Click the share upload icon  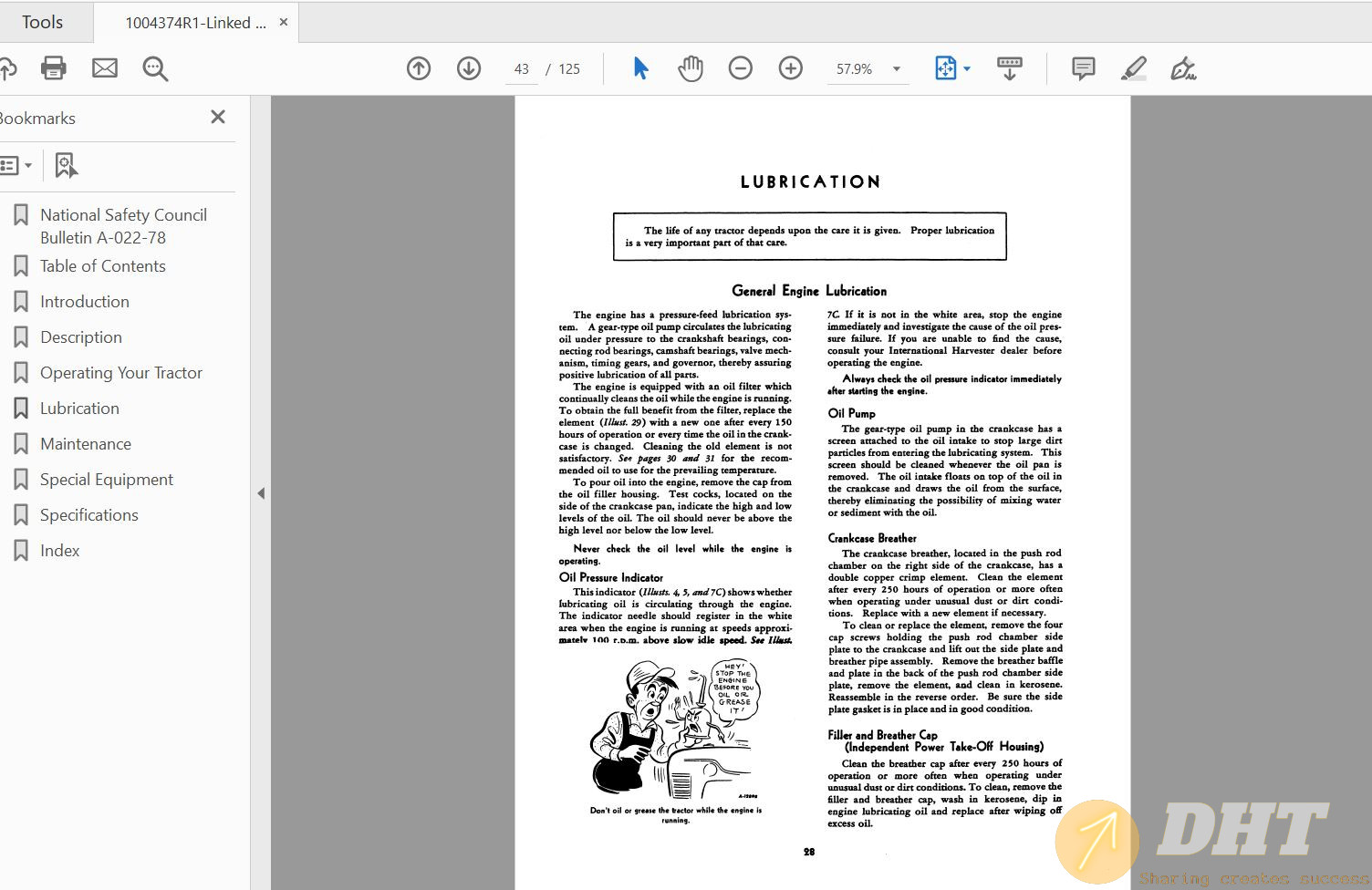[x=7, y=68]
